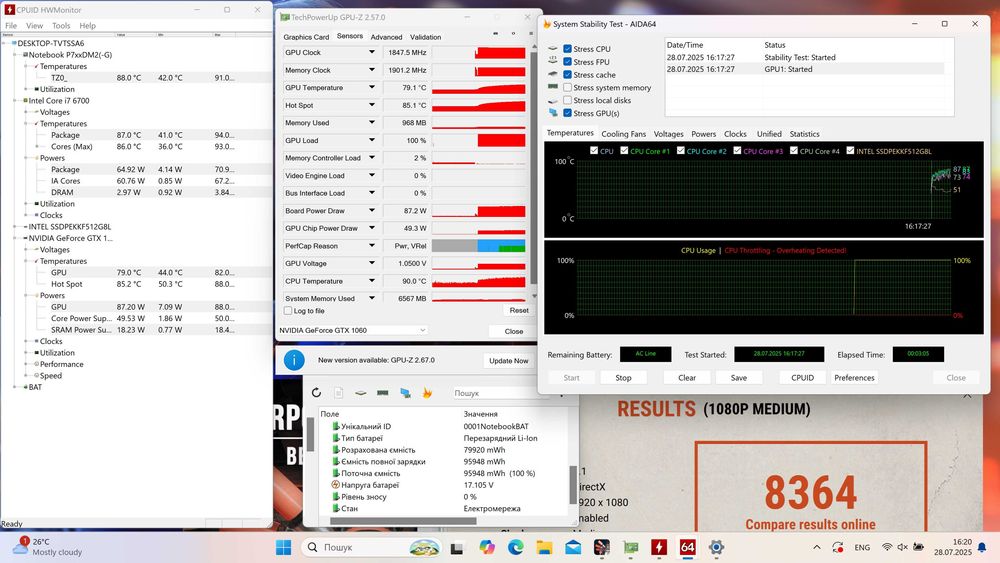Click the flame stability test icon
This screenshot has width=1000, height=563.
tap(427, 393)
